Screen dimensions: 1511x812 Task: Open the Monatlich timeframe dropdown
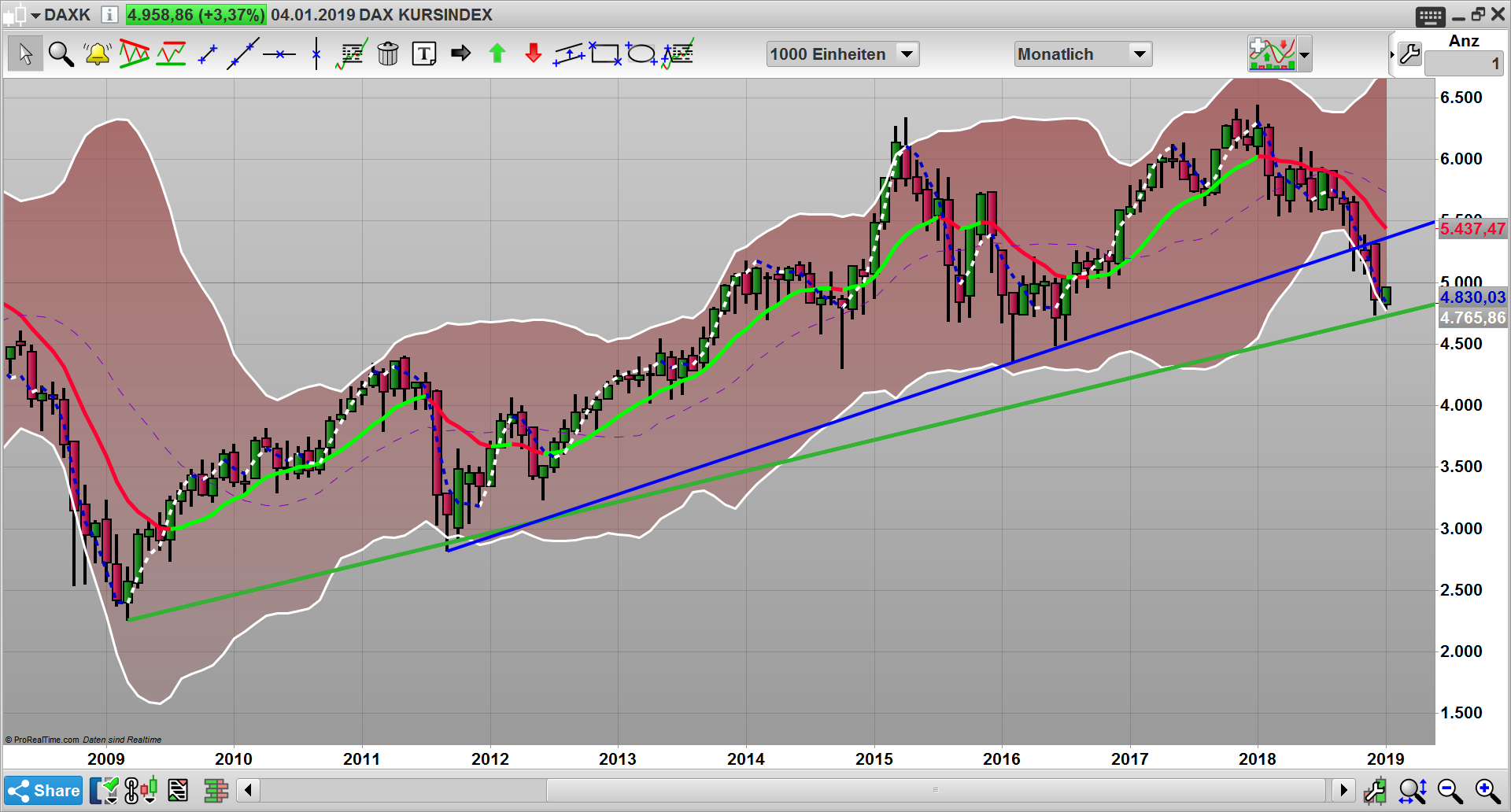(x=1083, y=54)
